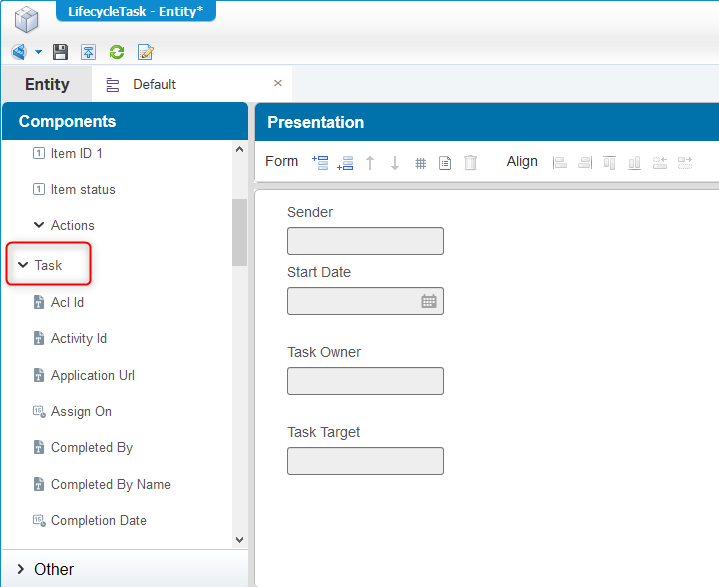
Task: Click the move down arrow in Form toolbar
Action: coord(395,163)
